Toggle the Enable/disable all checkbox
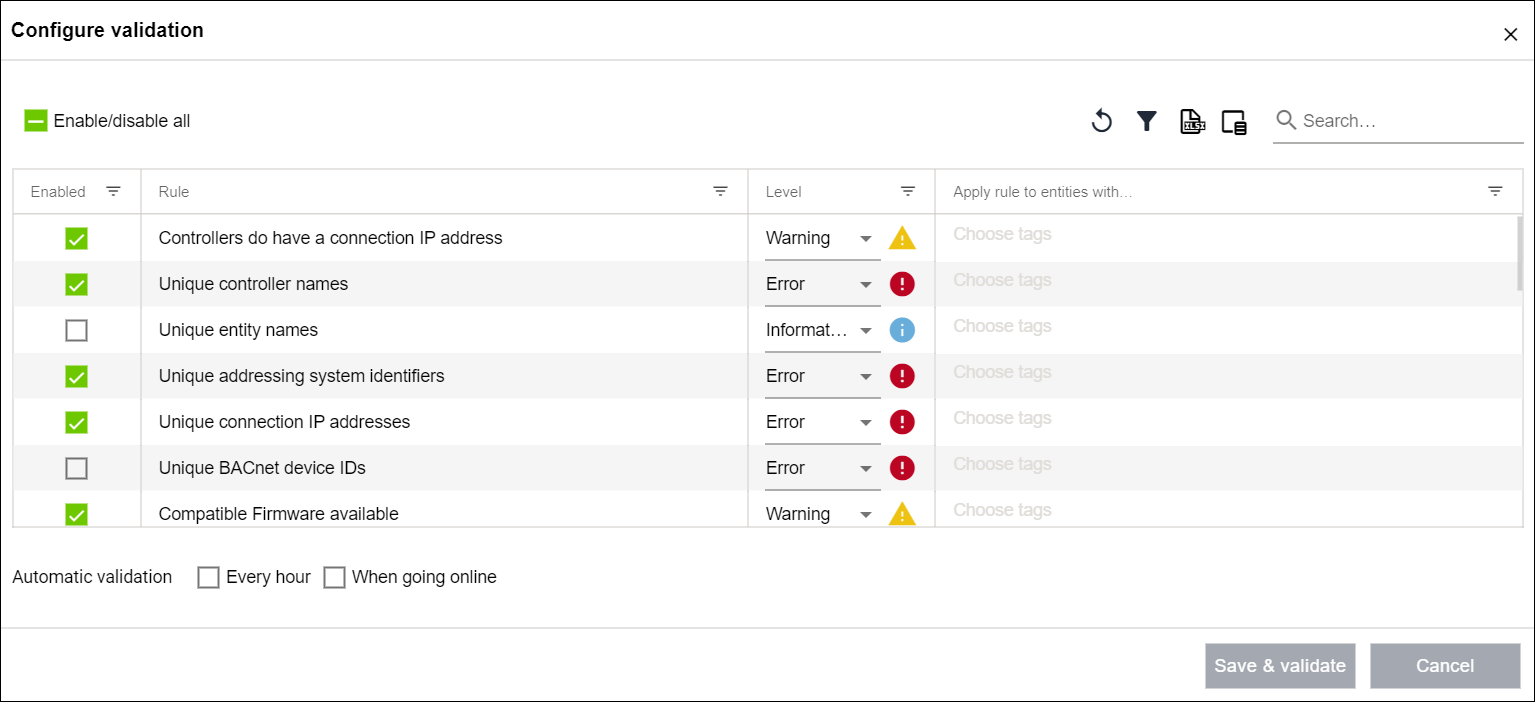1535x702 pixels. point(36,121)
